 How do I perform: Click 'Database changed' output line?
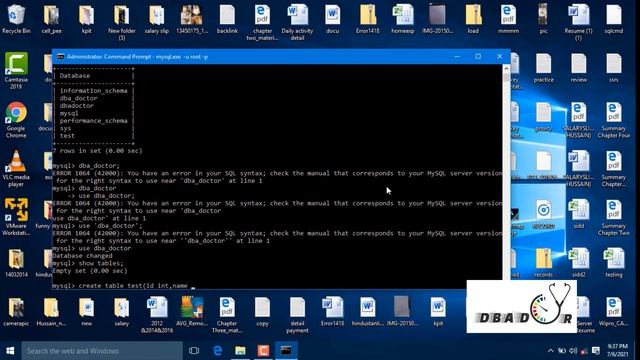coord(82,256)
